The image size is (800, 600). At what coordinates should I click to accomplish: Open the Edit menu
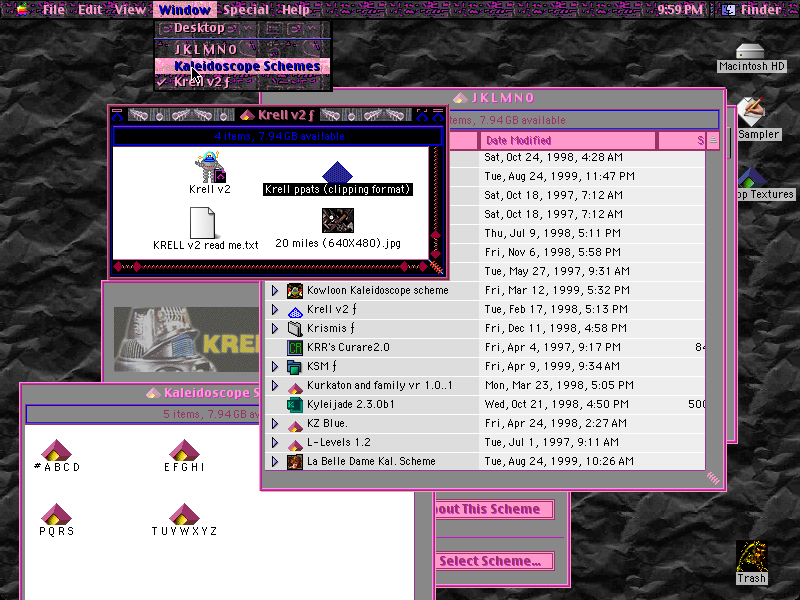coord(90,9)
